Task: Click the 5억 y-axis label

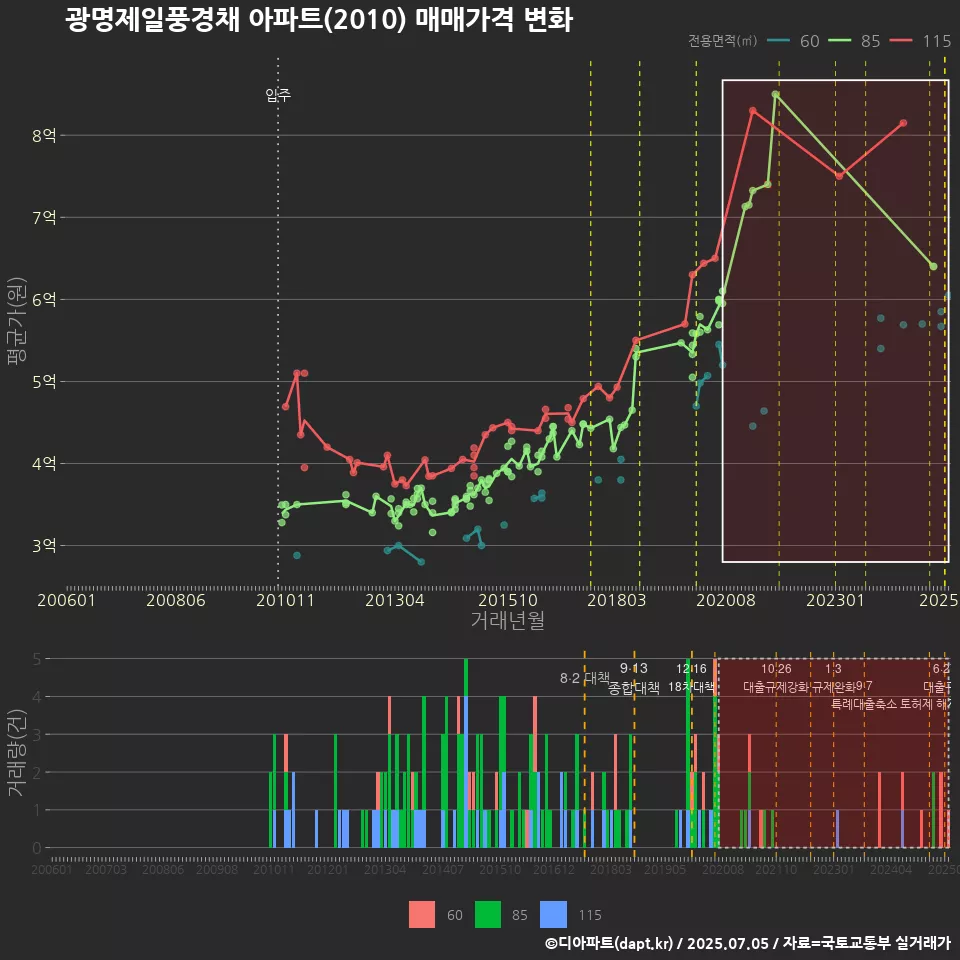Action: (44, 381)
